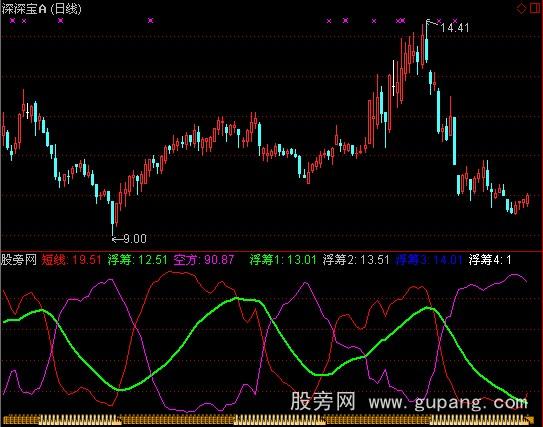Select the 短线: 19.51 indicator value
Image resolution: width=543 pixels, height=427 pixels.
click(71, 259)
